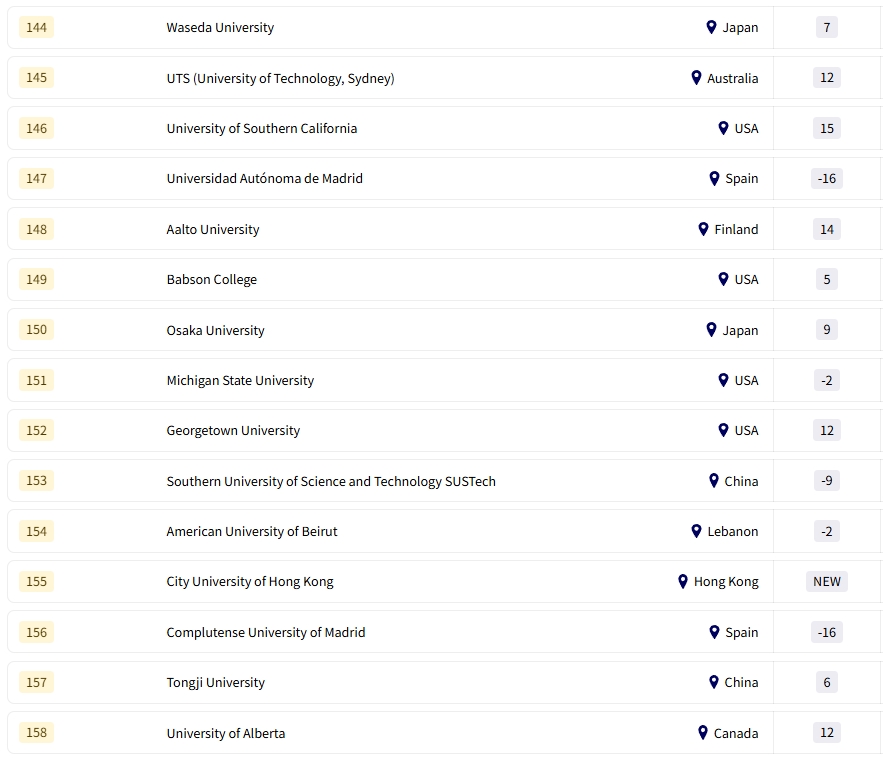Select Michigan State University row name
Viewport: 883px width, 761px height.
(240, 380)
